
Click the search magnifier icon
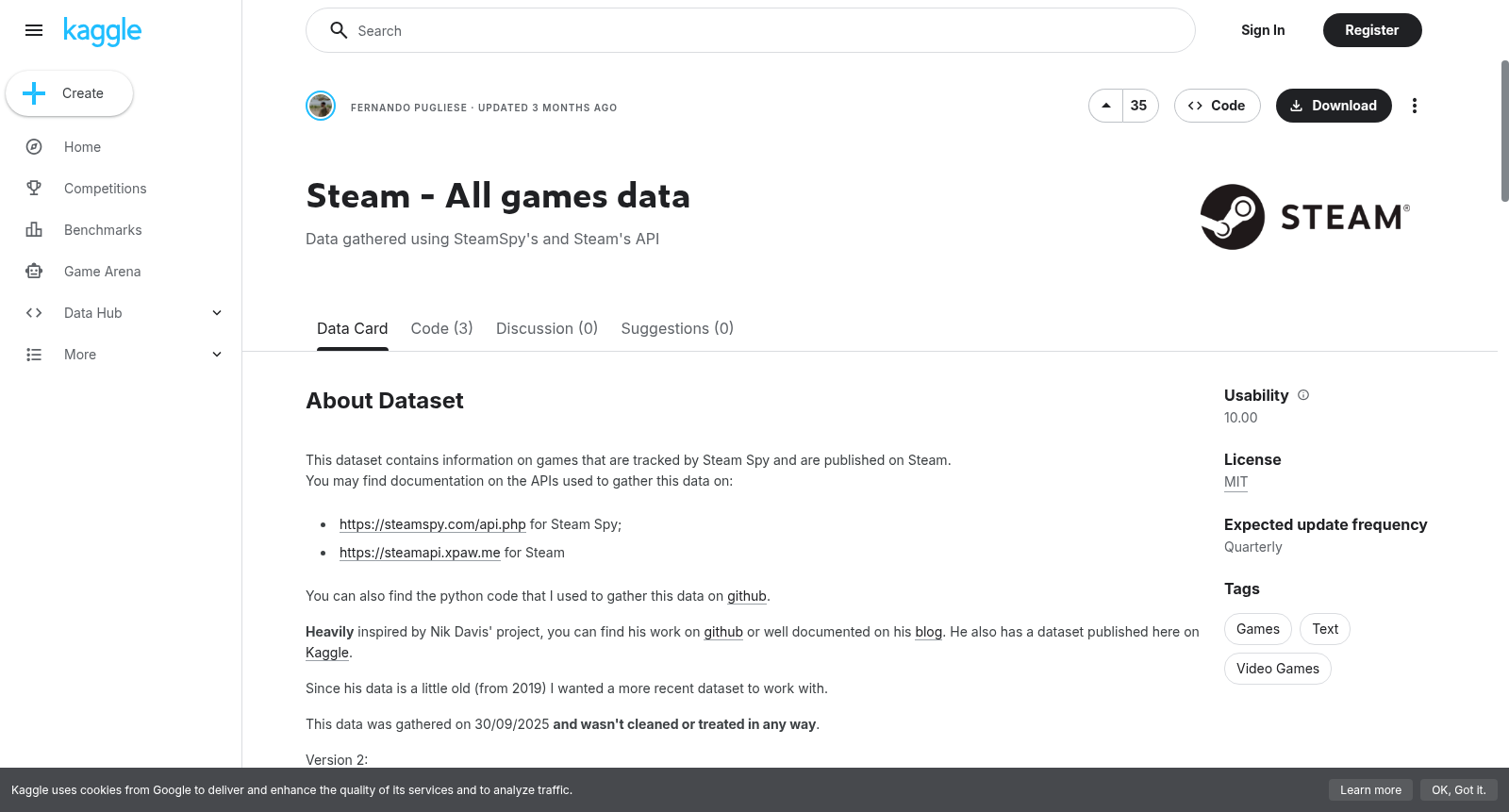[339, 30]
